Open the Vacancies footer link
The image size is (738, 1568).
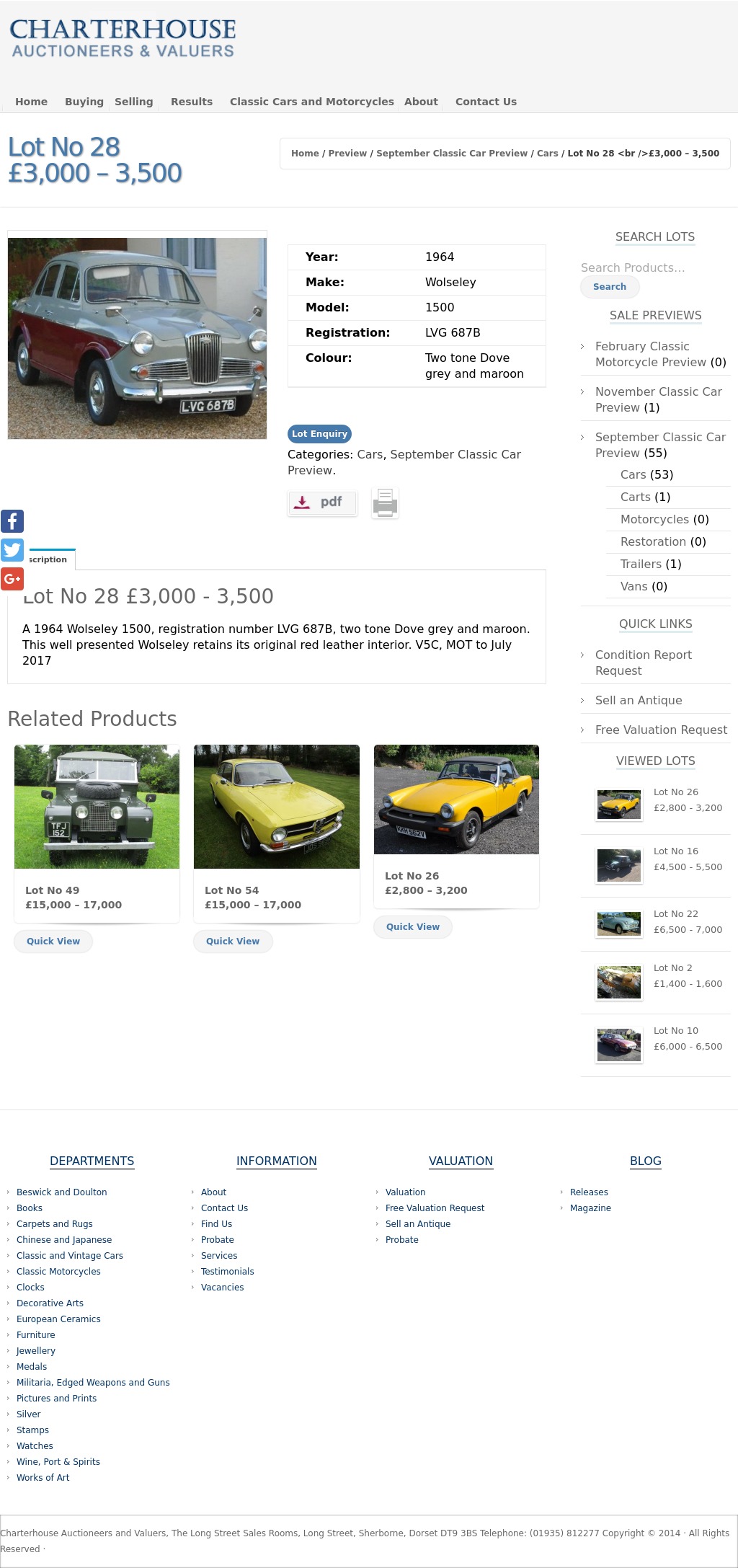coord(223,1288)
